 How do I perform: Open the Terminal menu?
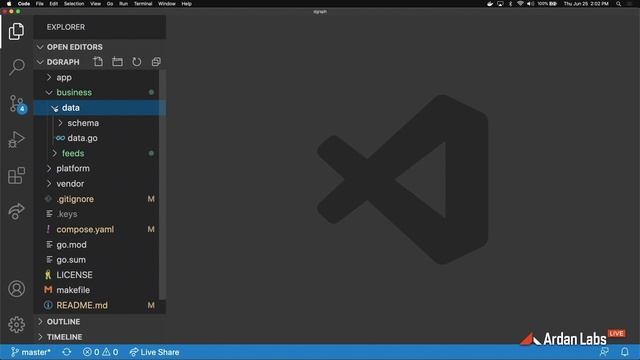coord(143,4)
